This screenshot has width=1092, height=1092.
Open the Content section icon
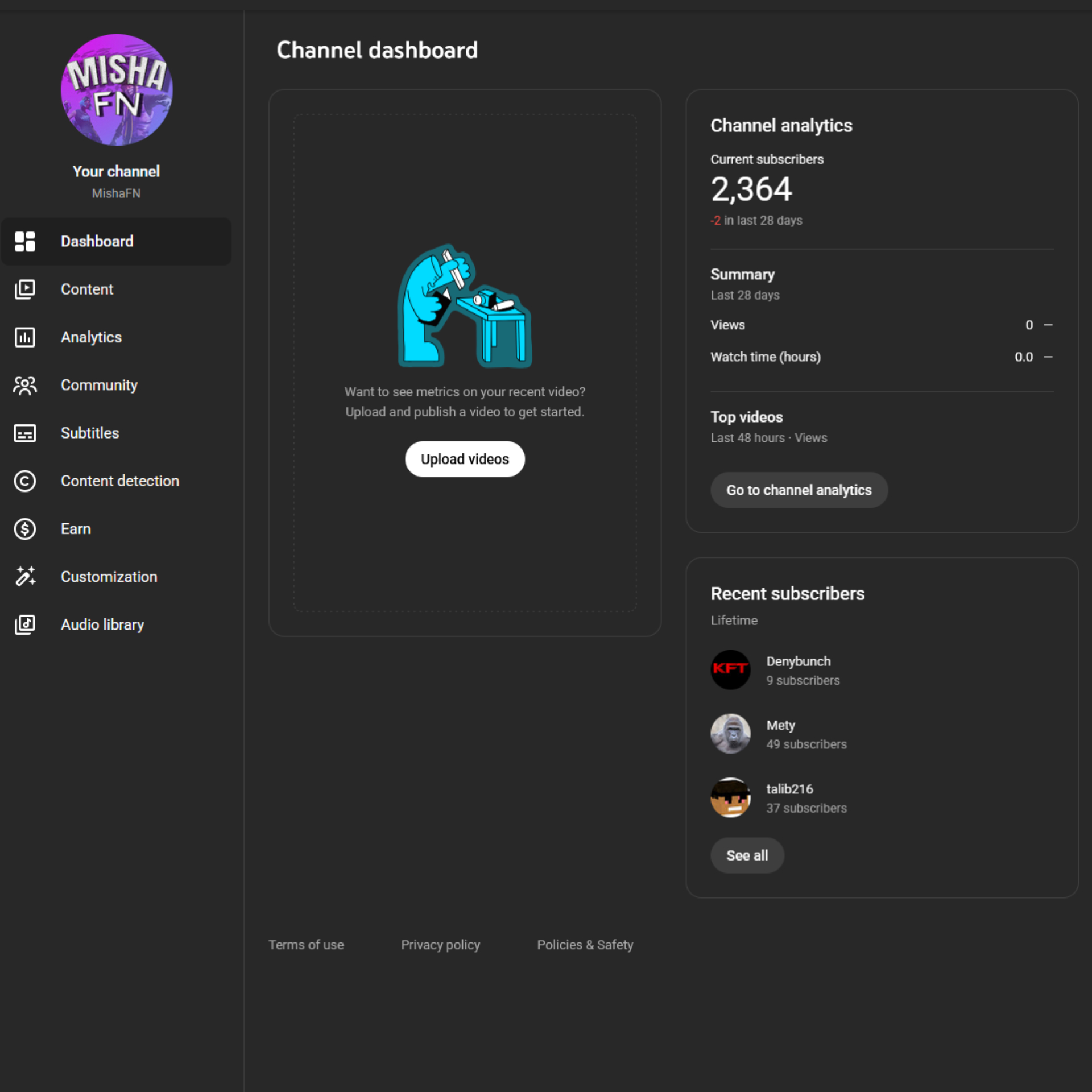point(24,289)
